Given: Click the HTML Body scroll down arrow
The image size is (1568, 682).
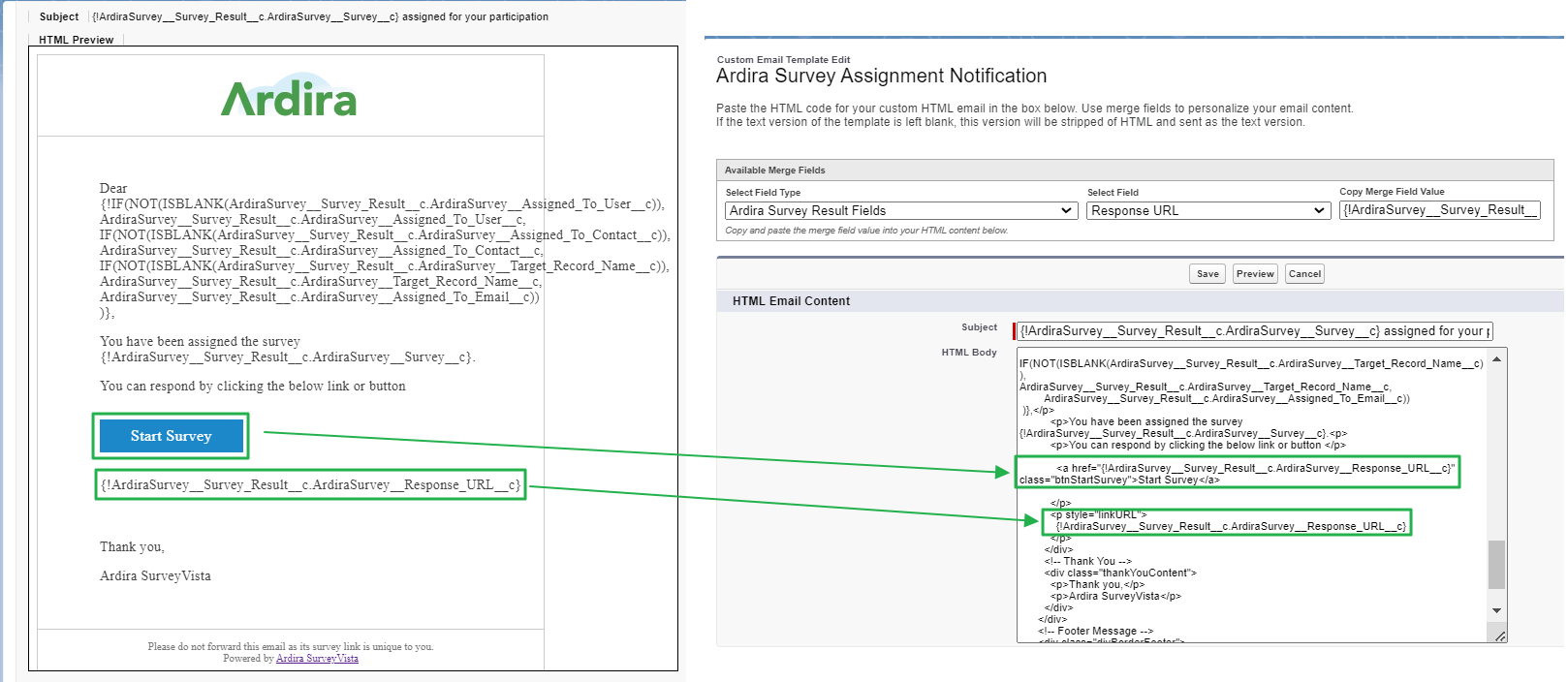Looking at the screenshot, I should point(1496,610).
